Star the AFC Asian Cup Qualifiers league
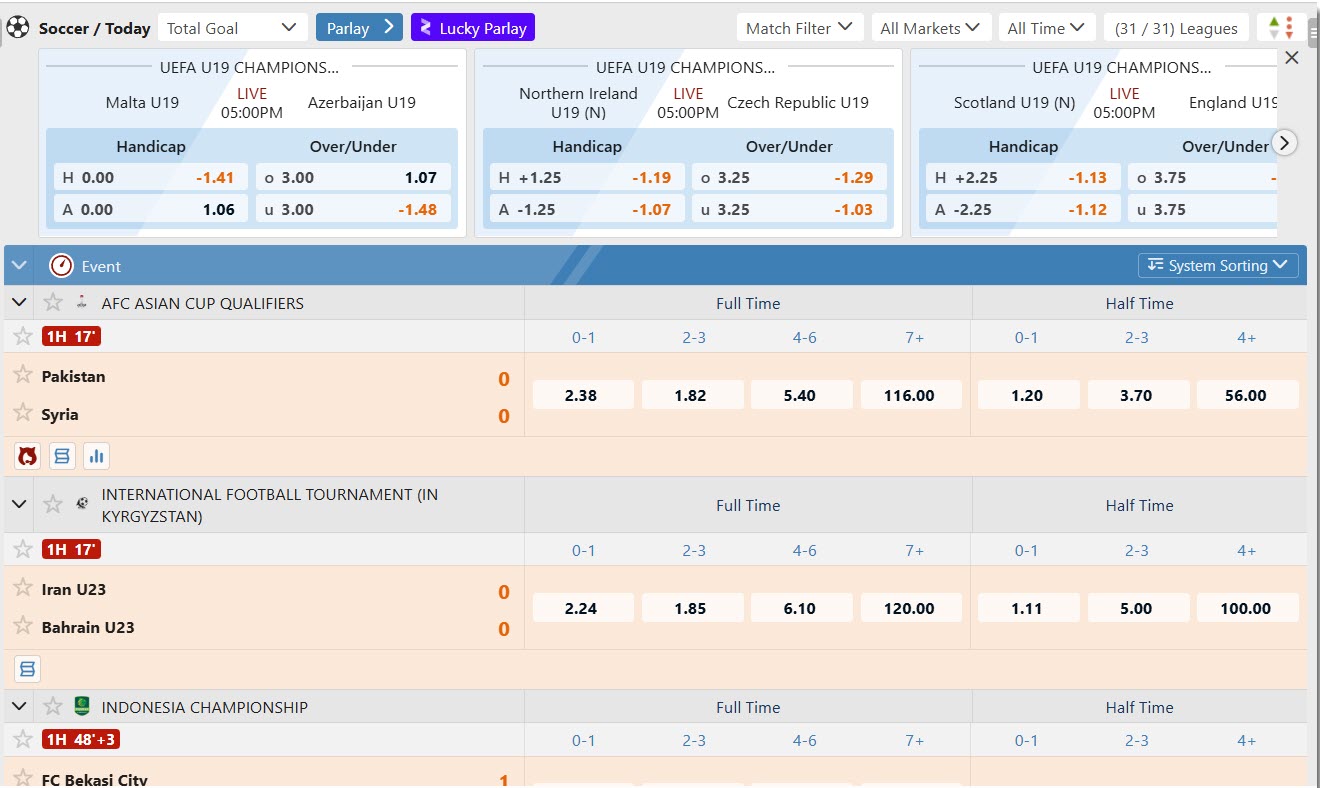The height and width of the screenshot is (788, 1320). 53,302
